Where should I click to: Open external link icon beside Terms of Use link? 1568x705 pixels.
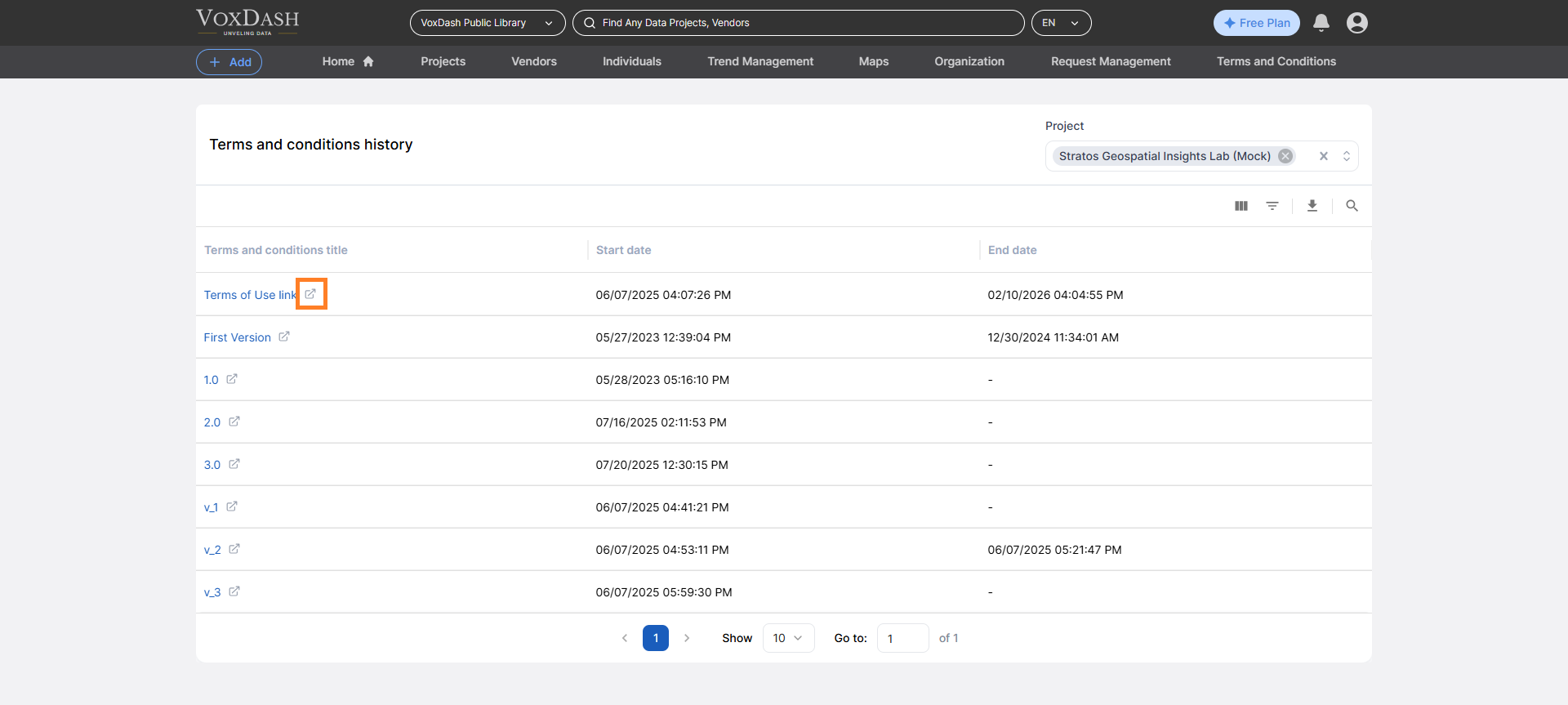tap(310, 294)
